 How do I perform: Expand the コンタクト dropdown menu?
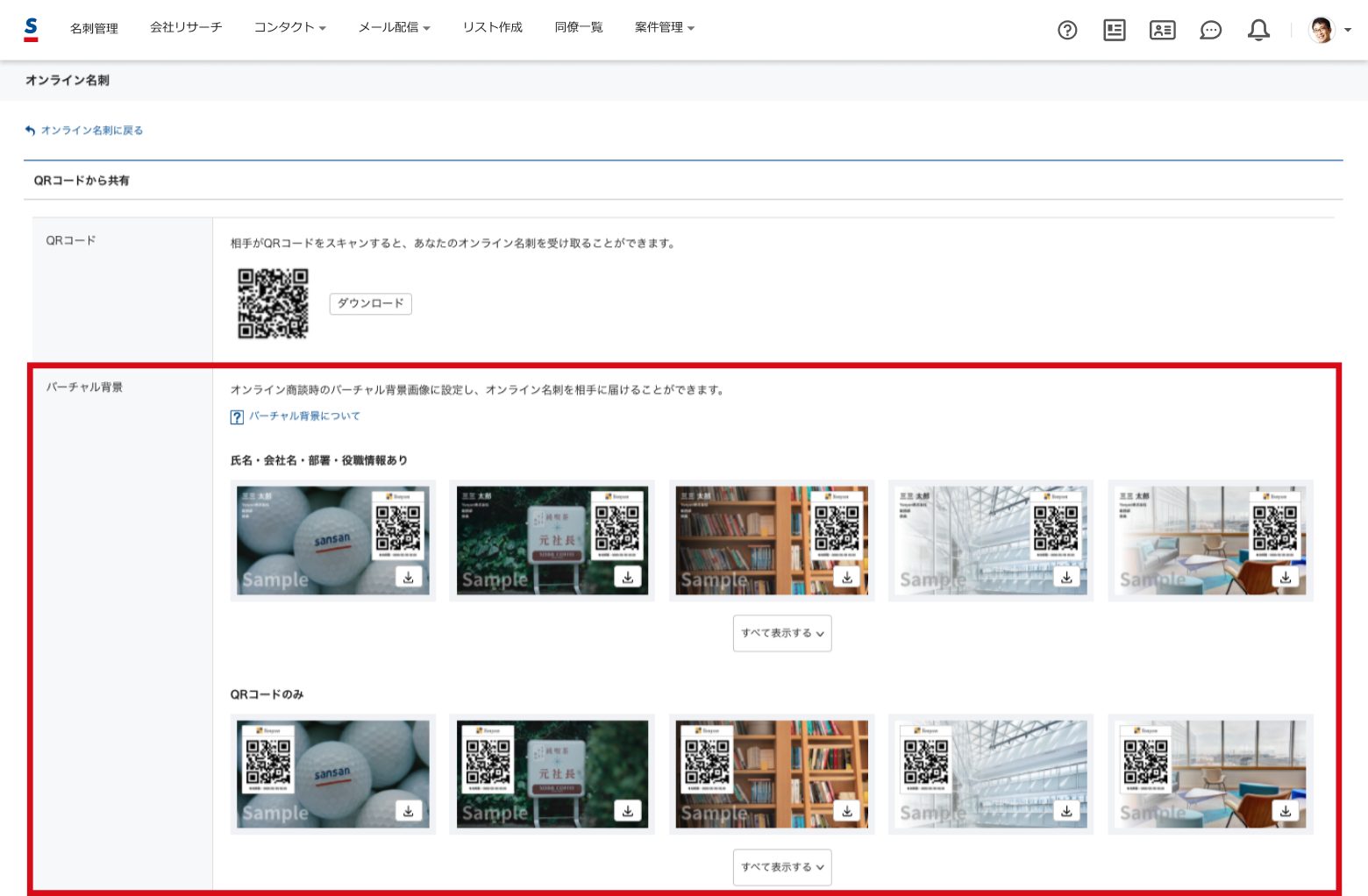pos(290,27)
